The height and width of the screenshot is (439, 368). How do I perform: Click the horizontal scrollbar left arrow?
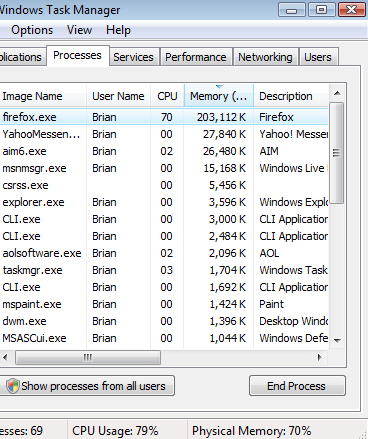[x=5, y=357]
